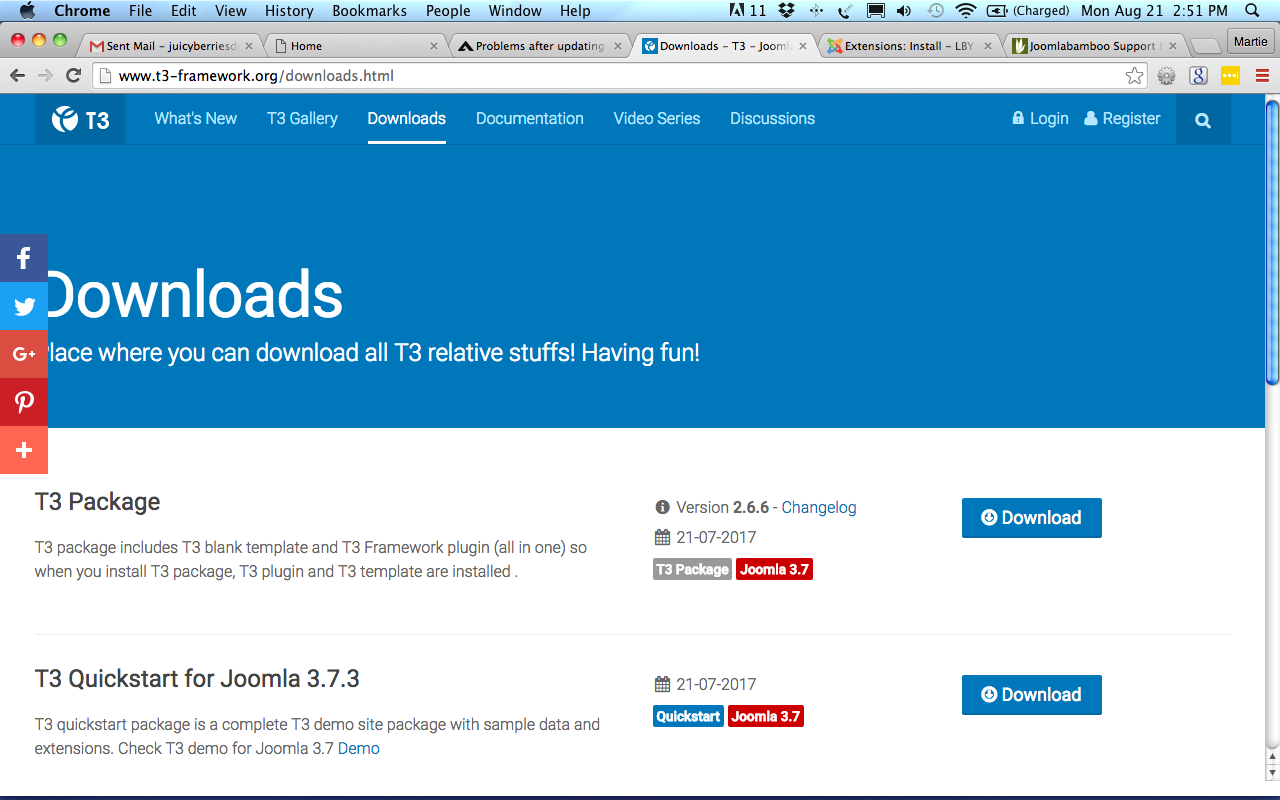Click the Adobe menu bar icon
1280x800 pixels.
(x=748, y=11)
